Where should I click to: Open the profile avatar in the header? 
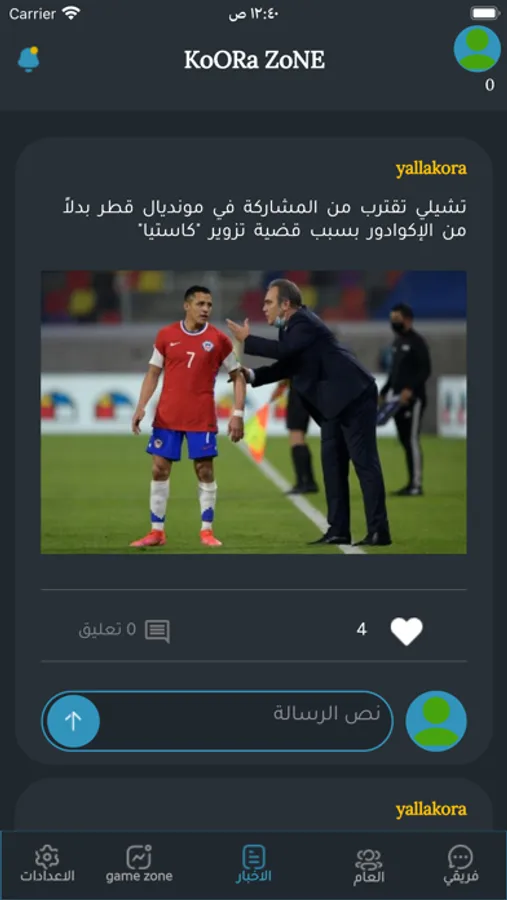tap(477, 49)
